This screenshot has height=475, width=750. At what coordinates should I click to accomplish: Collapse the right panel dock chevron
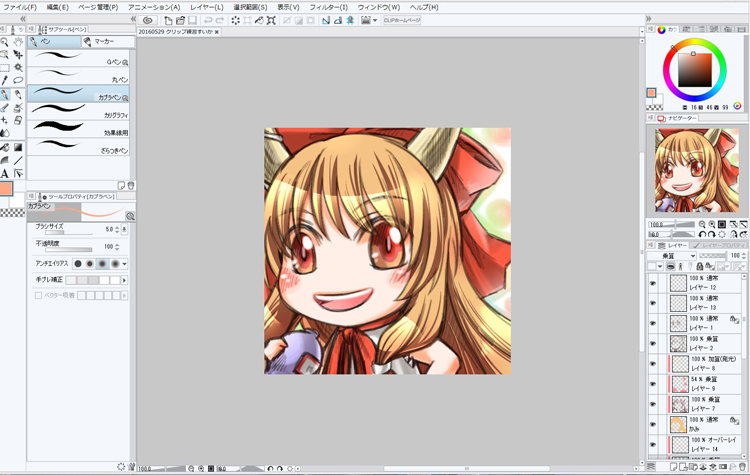tap(649, 19)
